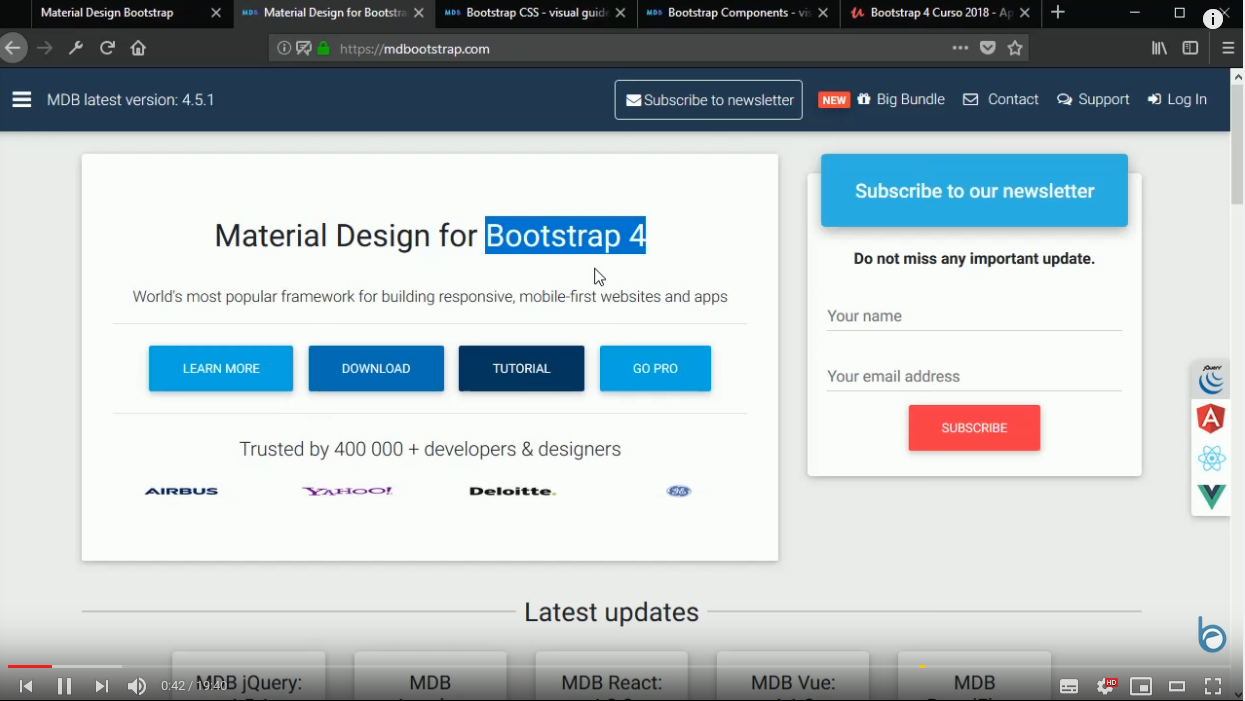Switch to the Bootstrap Components tab

[738, 13]
